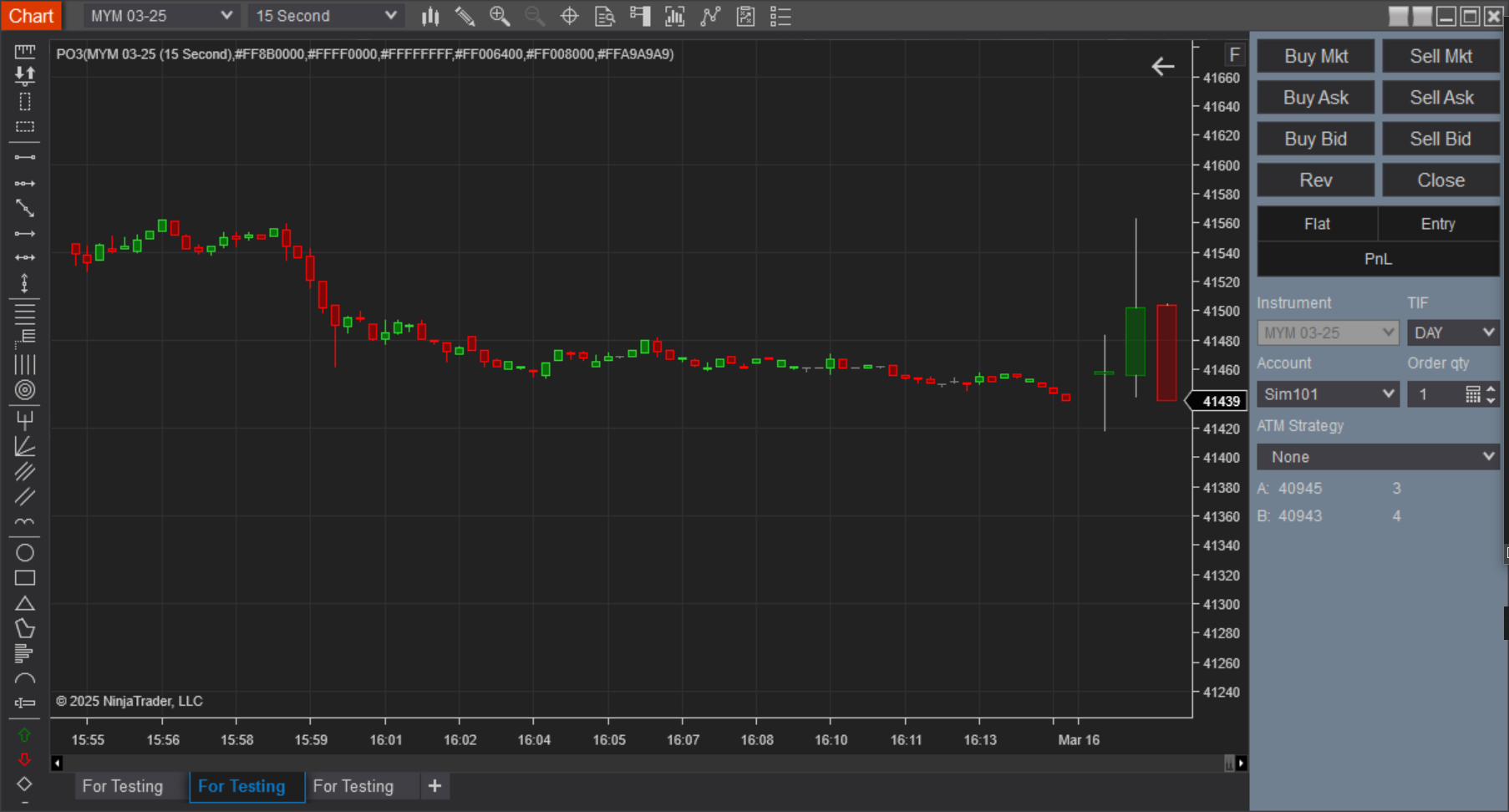Select the Andrews Pitchfork tool

[25, 420]
